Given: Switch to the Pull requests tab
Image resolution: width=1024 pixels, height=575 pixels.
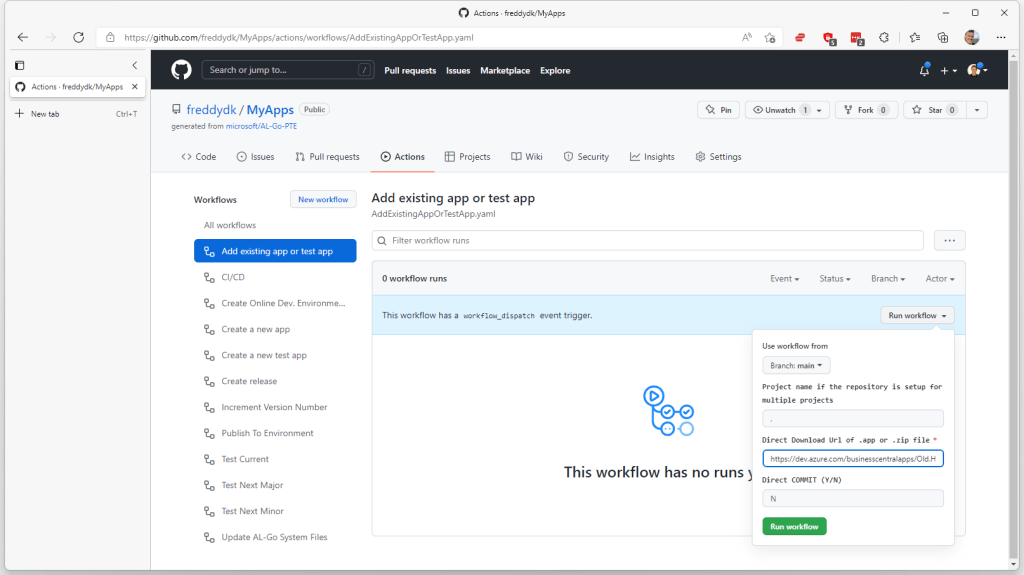Looking at the screenshot, I should coord(327,157).
